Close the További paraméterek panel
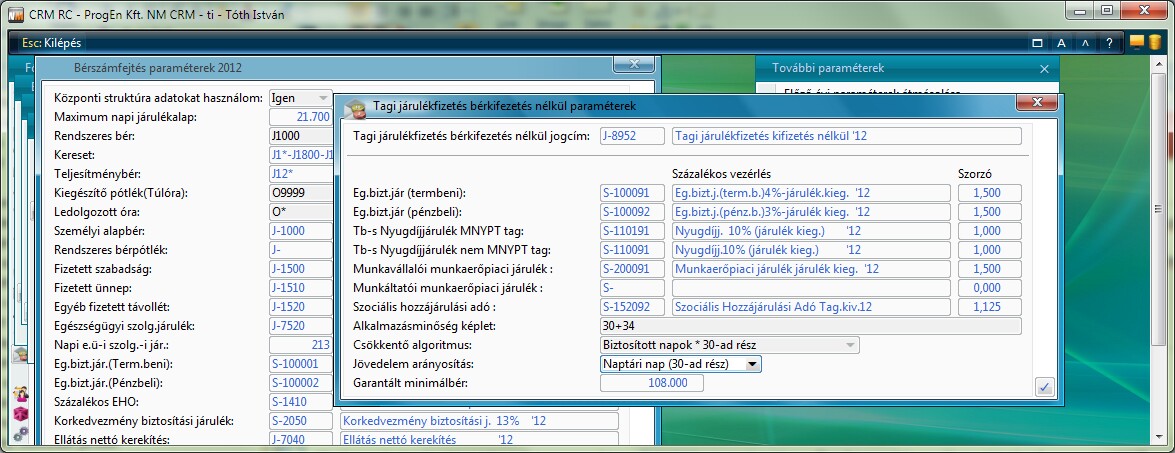Viewport: 1175px width, 453px height. click(x=1045, y=68)
